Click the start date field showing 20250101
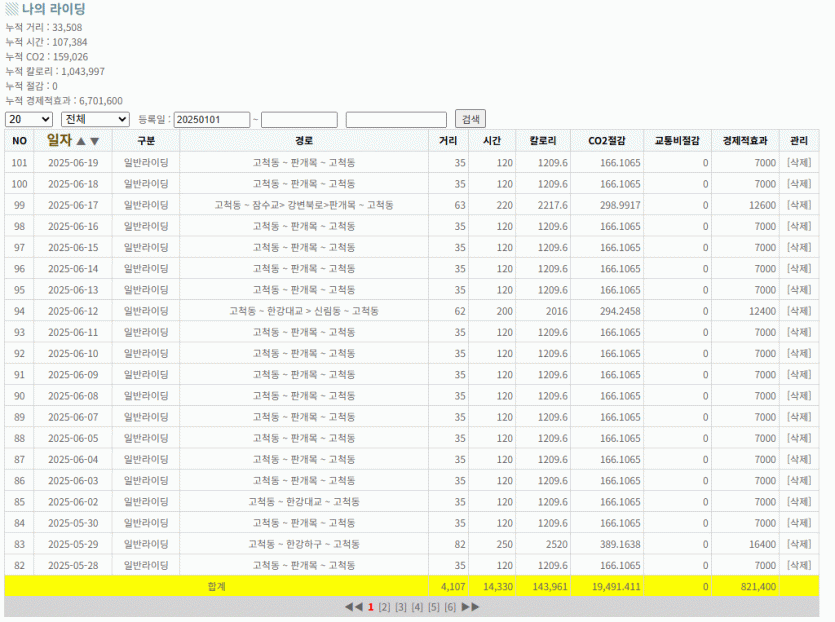 pyautogui.click(x=211, y=120)
